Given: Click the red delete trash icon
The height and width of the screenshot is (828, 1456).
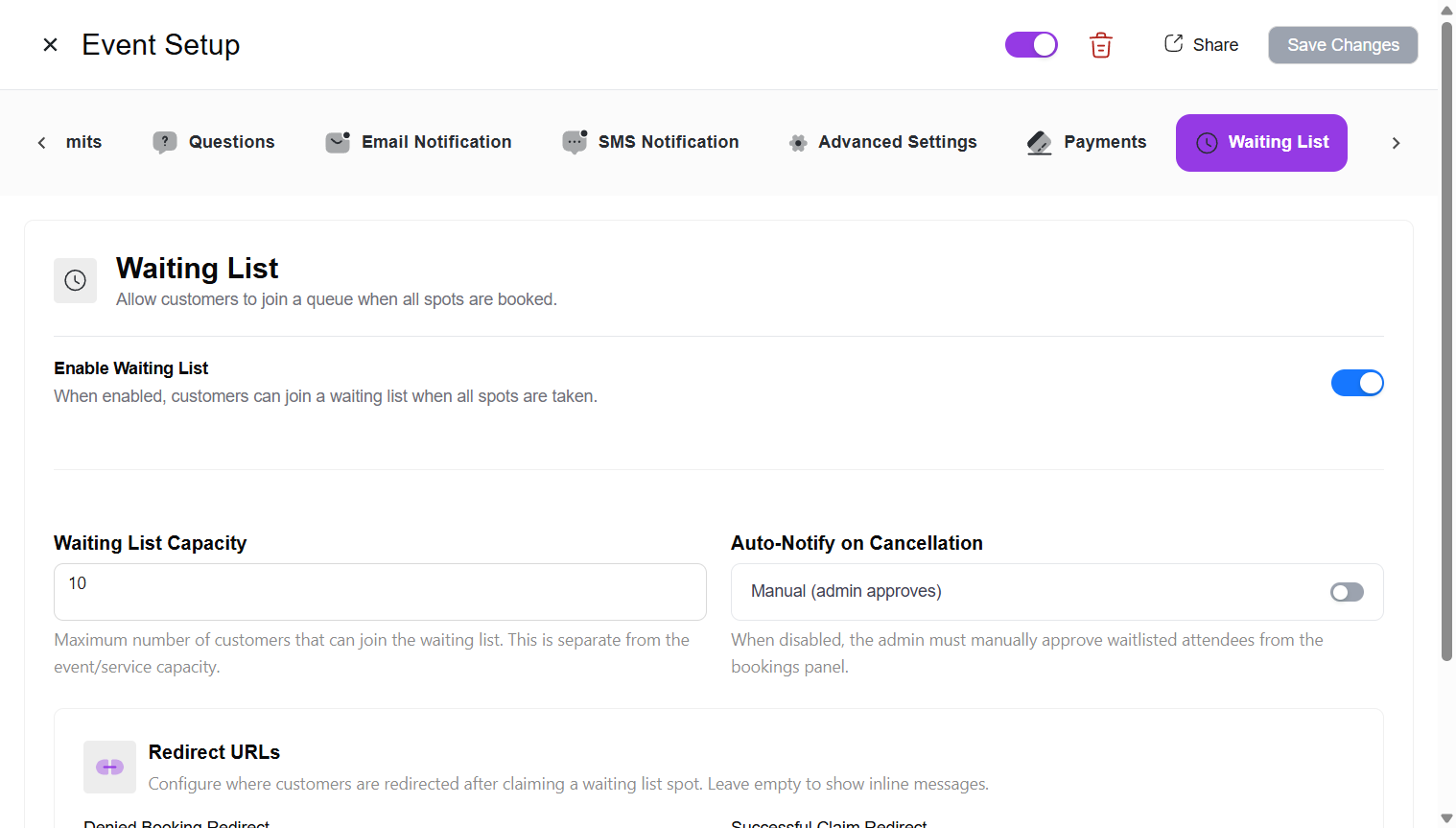Looking at the screenshot, I should point(1100,44).
